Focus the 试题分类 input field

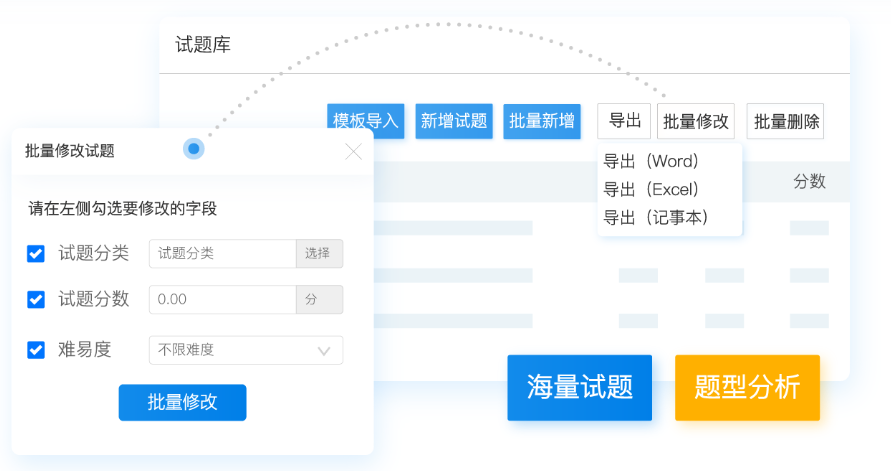(222, 254)
